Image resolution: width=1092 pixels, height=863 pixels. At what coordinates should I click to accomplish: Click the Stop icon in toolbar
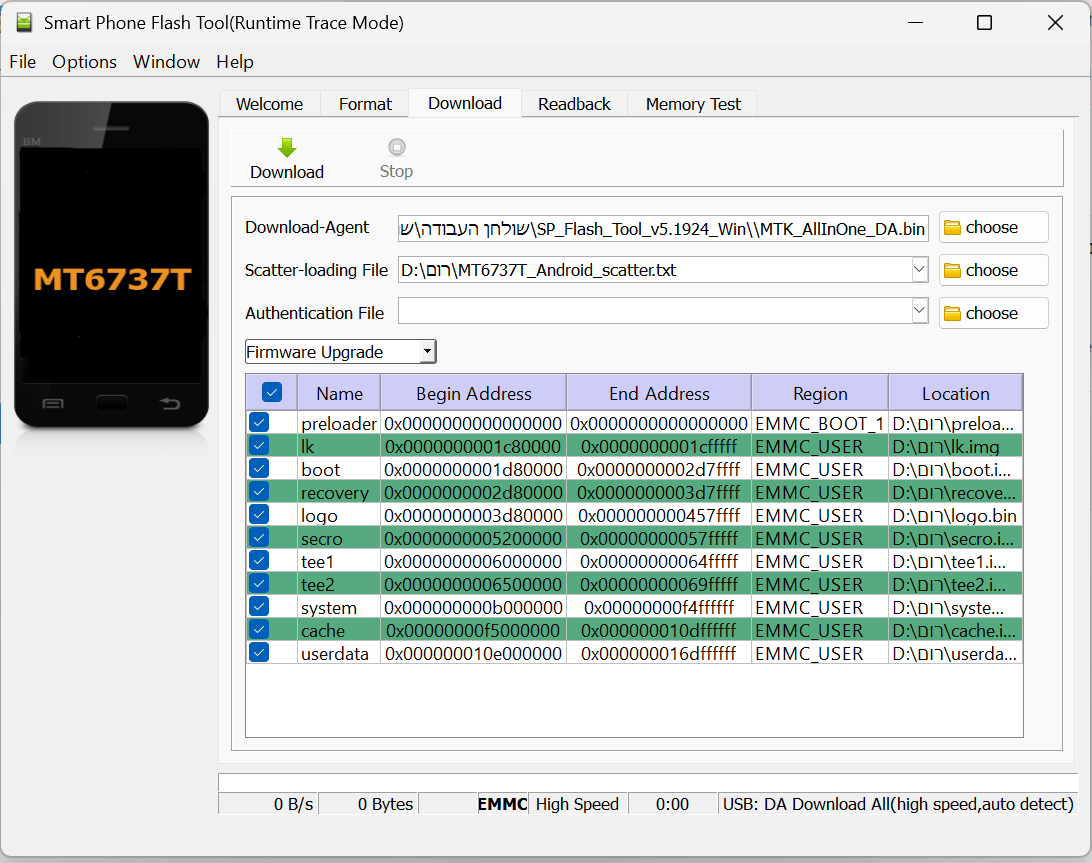tap(396, 148)
